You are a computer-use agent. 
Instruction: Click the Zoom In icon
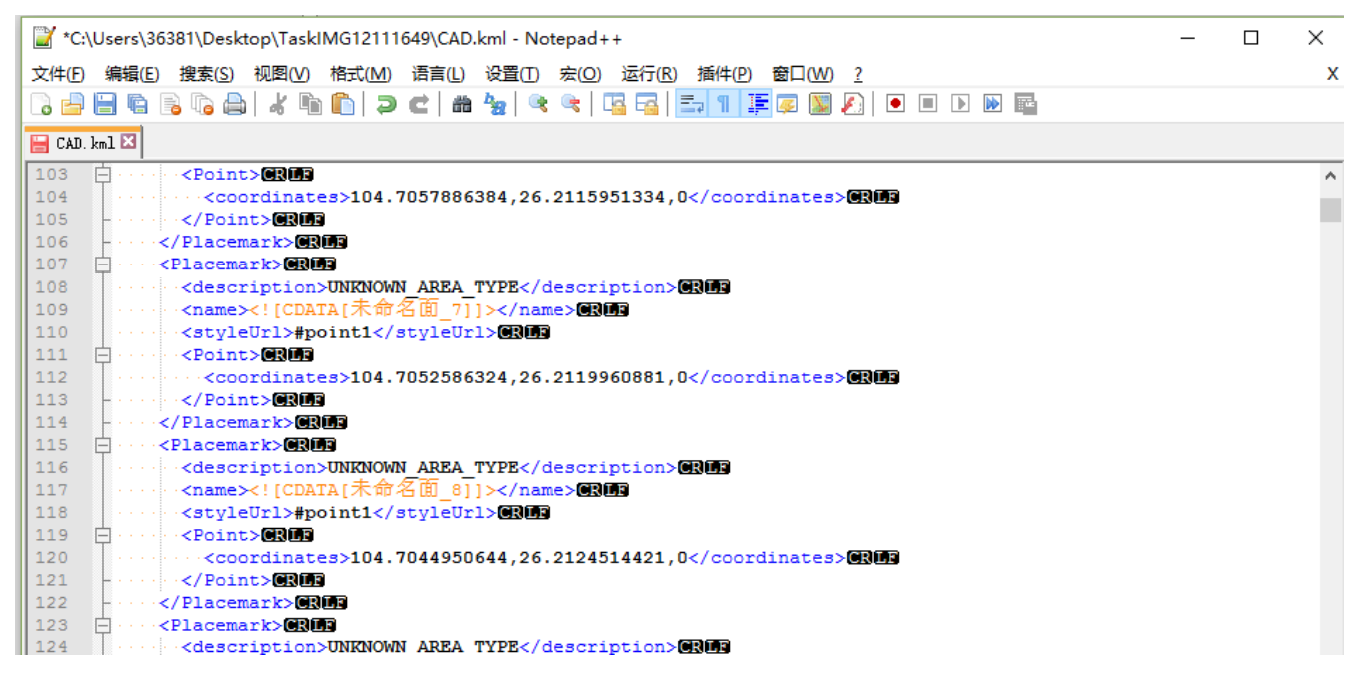tap(538, 104)
